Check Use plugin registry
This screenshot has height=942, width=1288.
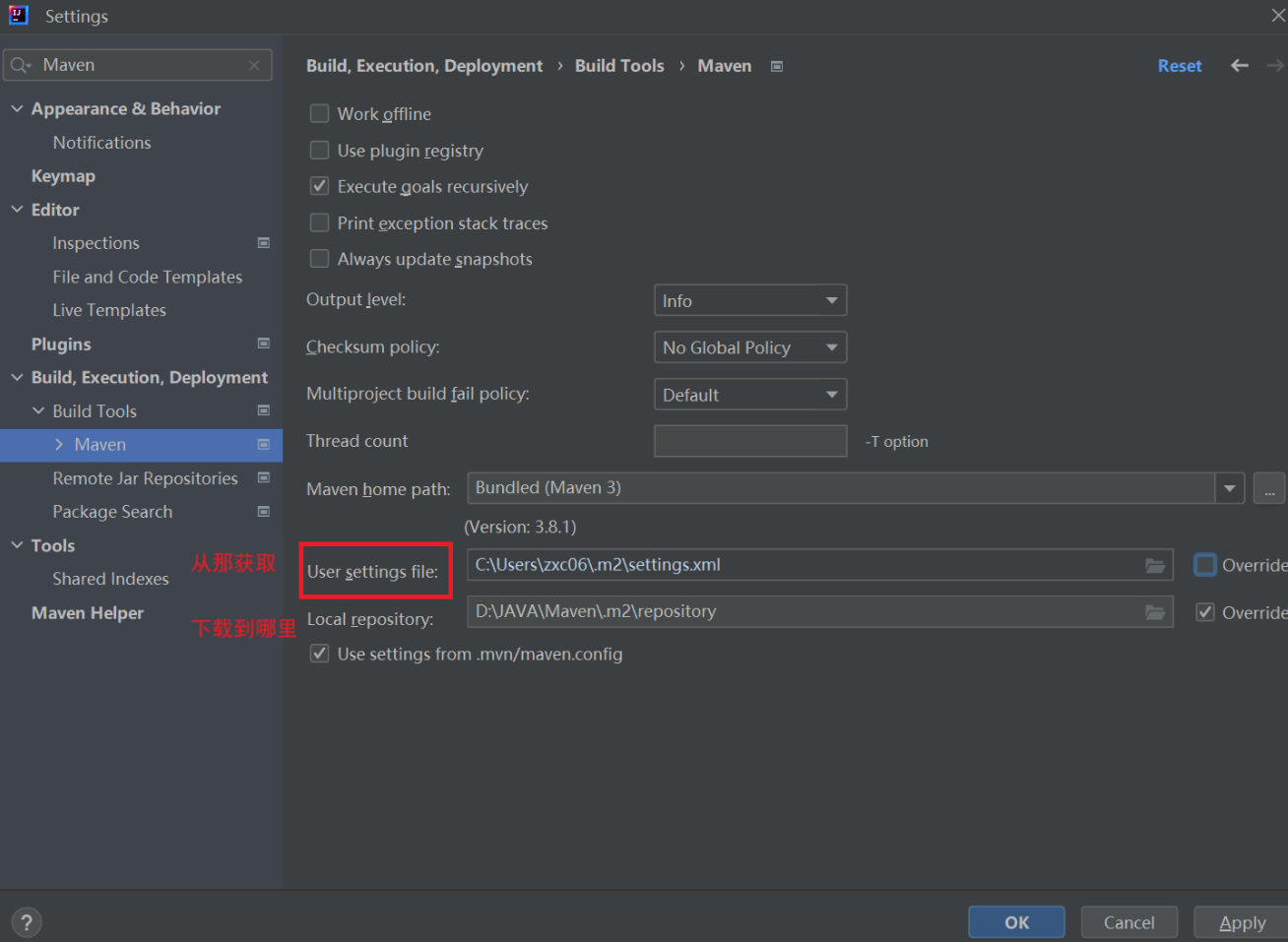319,150
